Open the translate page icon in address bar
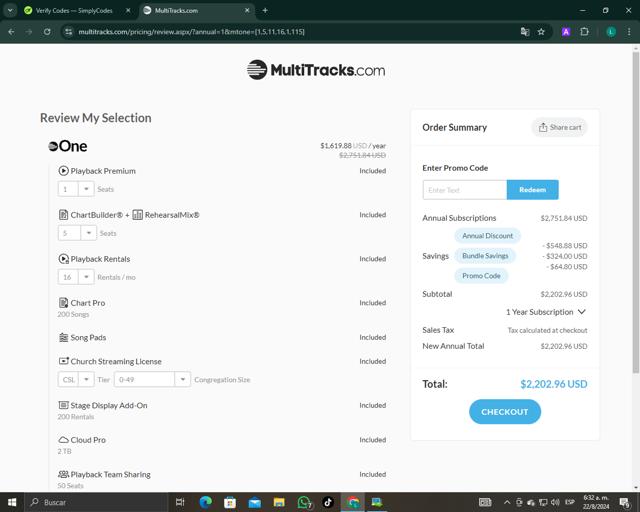This screenshot has height=512, width=640. pos(525,32)
